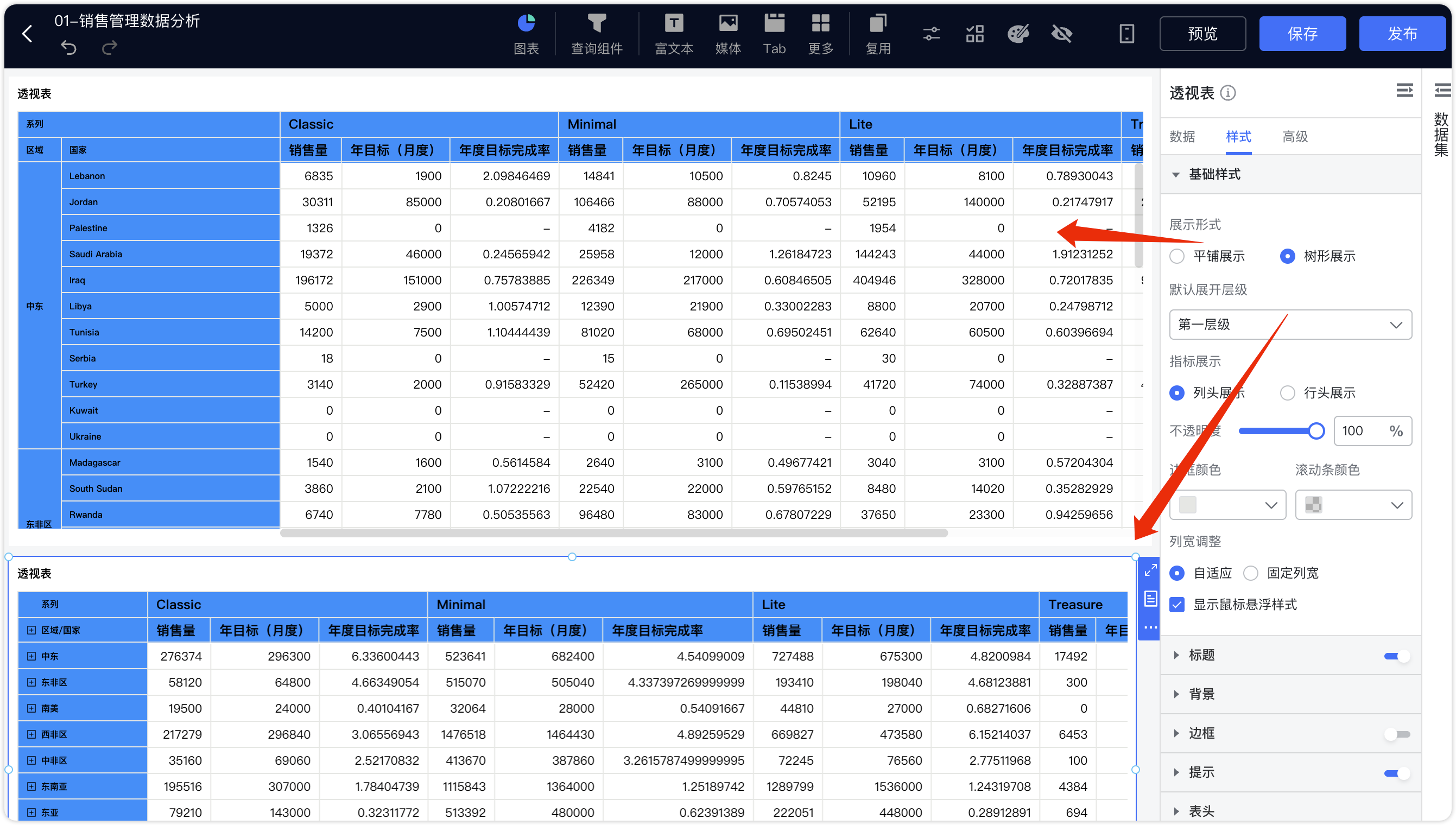1456x825 pixels.
Task: Select 行头展示 radio option
Action: [x=1287, y=392]
